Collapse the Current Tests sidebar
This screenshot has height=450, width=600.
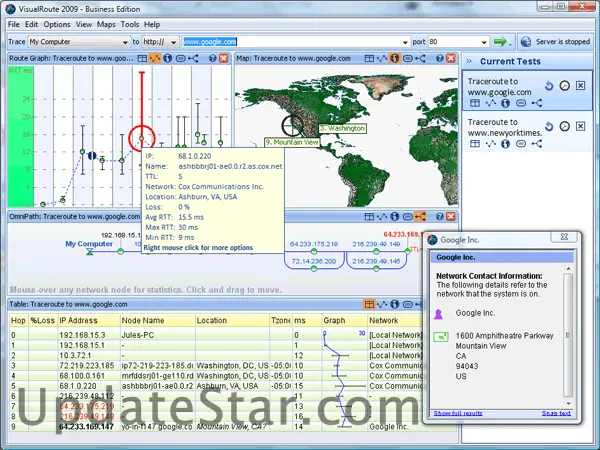(x=469, y=62)
